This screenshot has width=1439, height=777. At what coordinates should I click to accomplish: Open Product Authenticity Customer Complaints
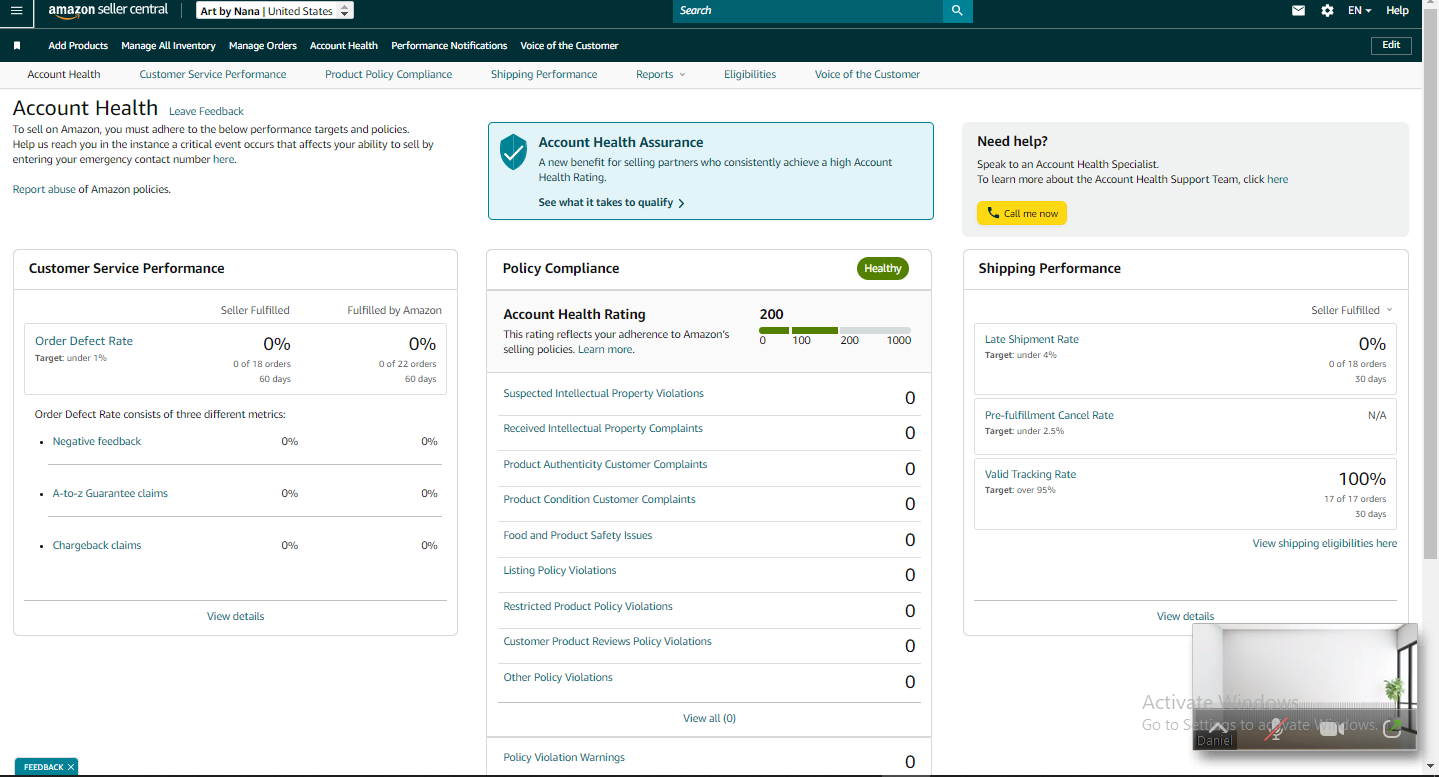pyautogui.click(x=605, y=465)
